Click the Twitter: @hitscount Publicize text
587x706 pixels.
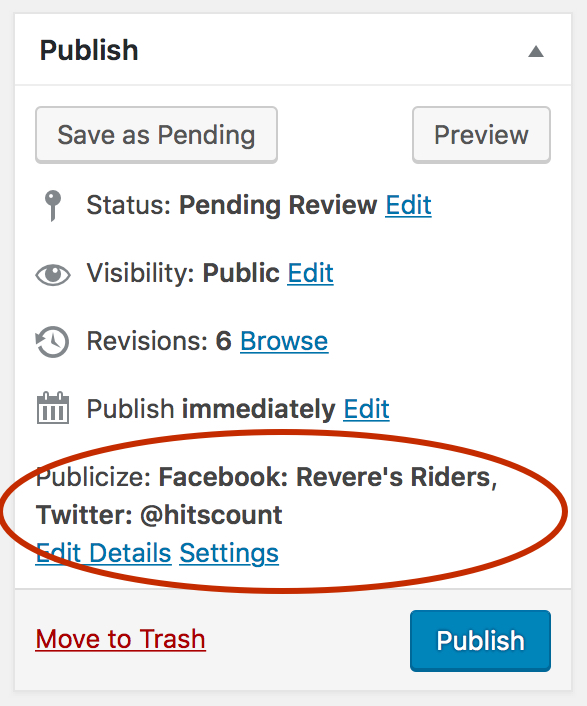159,515
